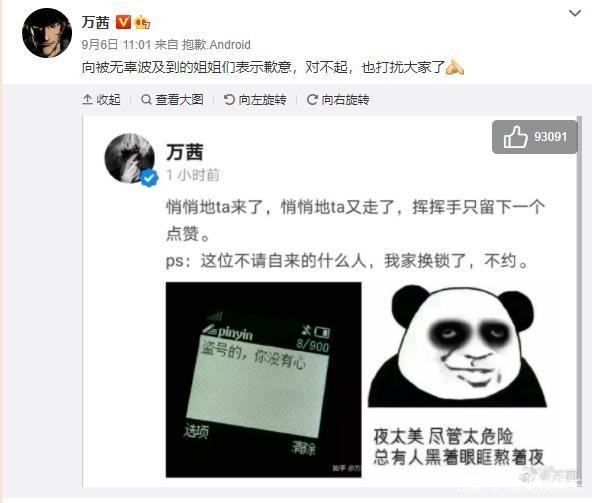The width and height of the screenshot is (592, 503).
Task: Click the 9月6日 11:01 timestamp link
Action: (116, 45)
